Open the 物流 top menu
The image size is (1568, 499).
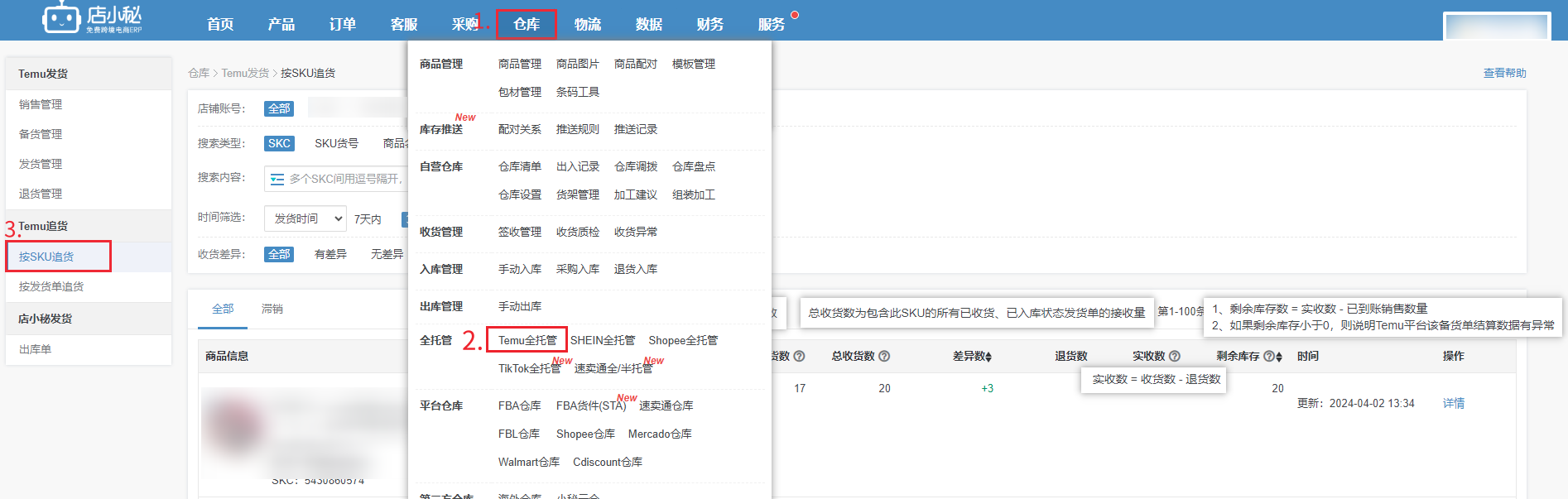pos(588,24)
